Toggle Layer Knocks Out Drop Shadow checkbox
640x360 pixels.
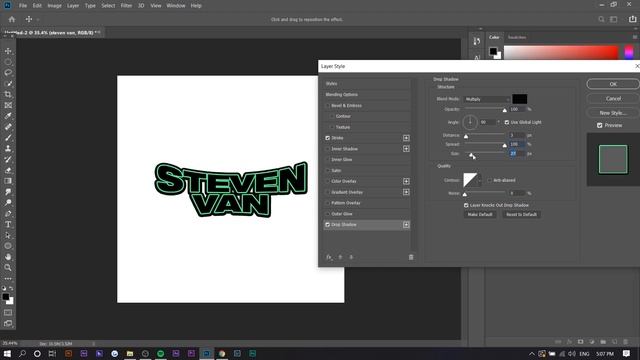click(x=466, y=205)
